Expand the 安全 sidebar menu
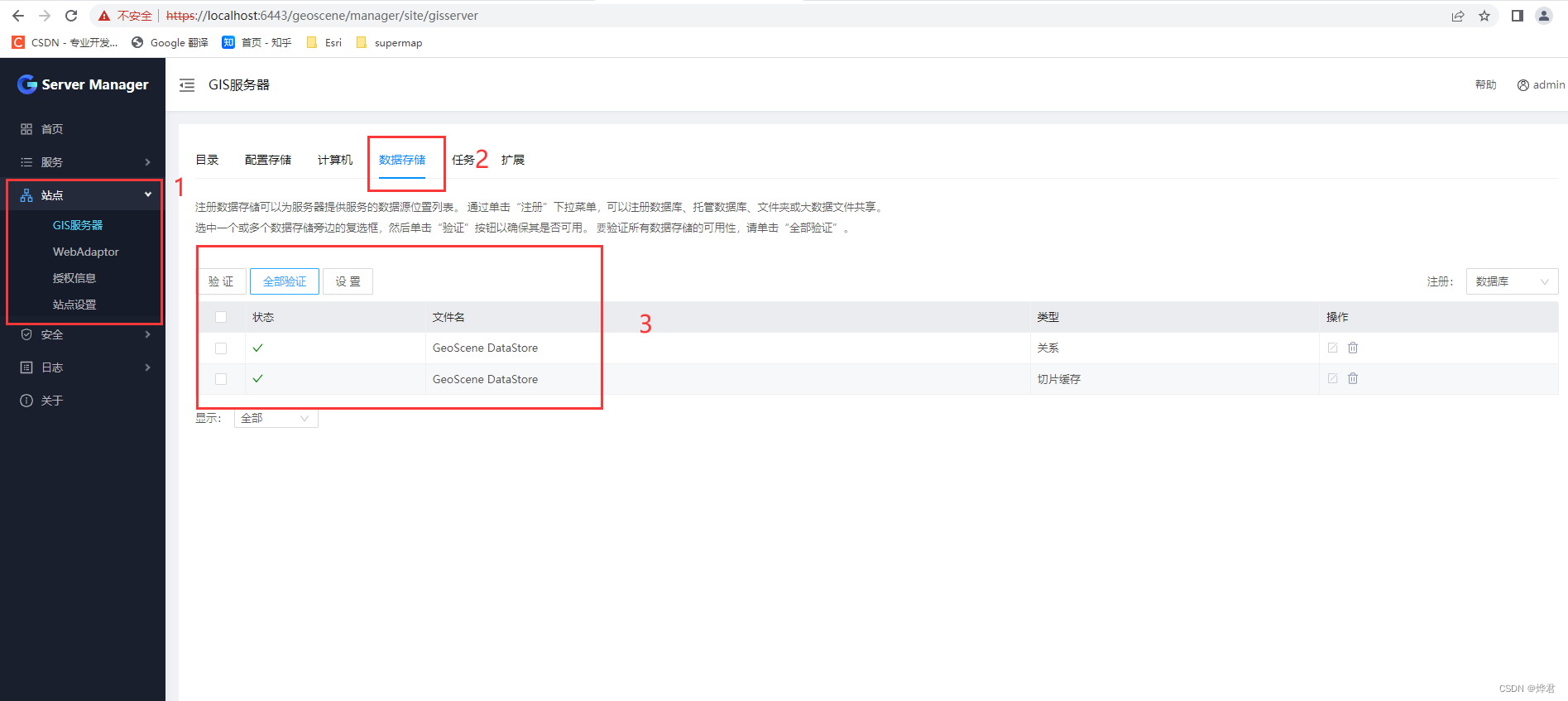Screen dimensions: 1568x701 tap(83, 334)
